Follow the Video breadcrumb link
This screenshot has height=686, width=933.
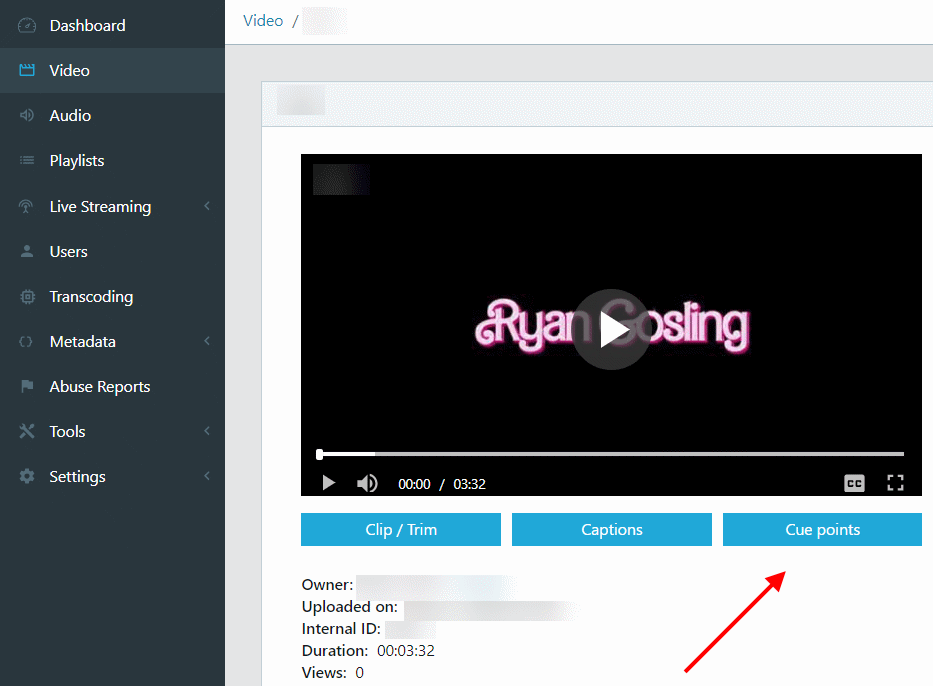[263, 21]
